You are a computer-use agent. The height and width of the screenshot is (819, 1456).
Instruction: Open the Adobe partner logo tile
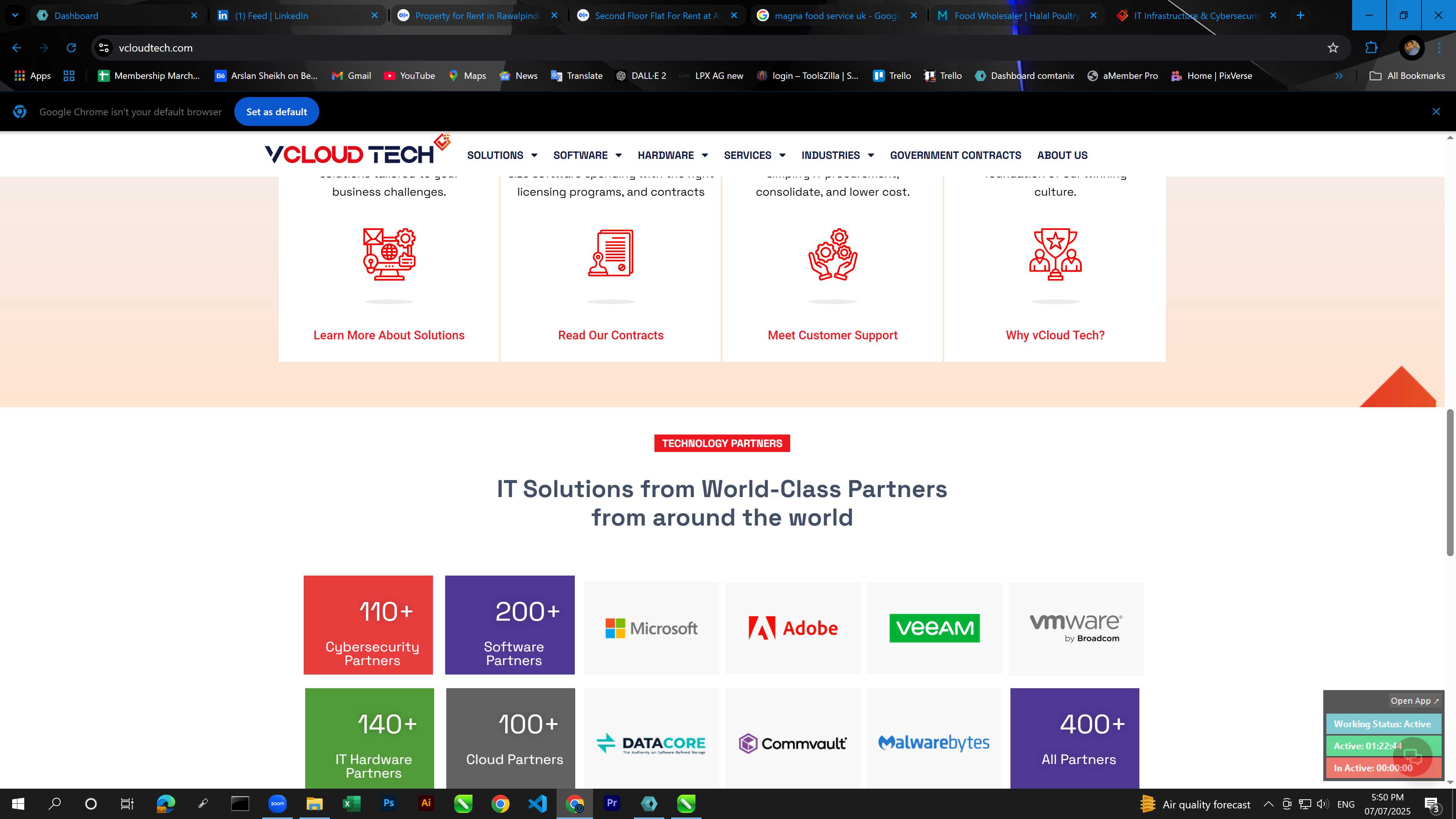(x=792, y=628)
